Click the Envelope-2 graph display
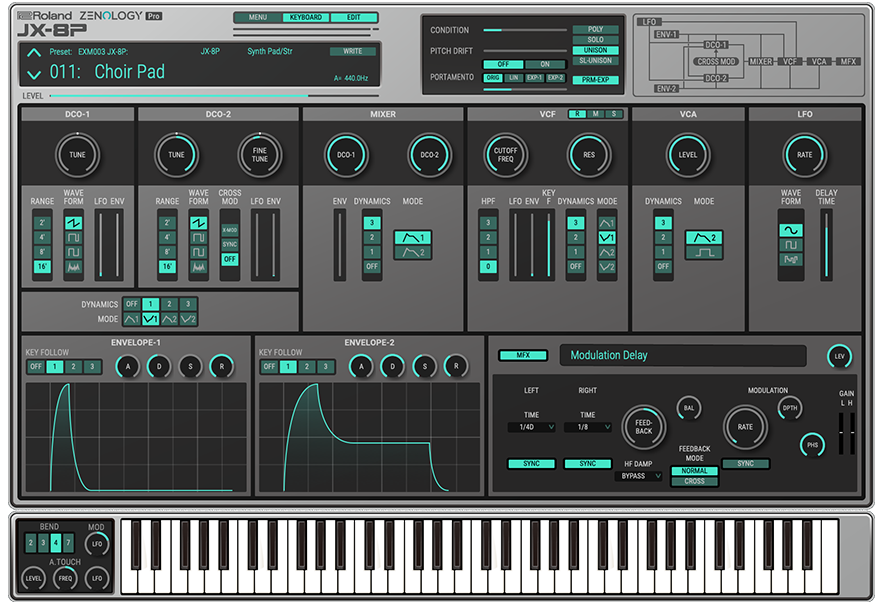The height and width of the screenshot is (607, 880). [369, 438]
